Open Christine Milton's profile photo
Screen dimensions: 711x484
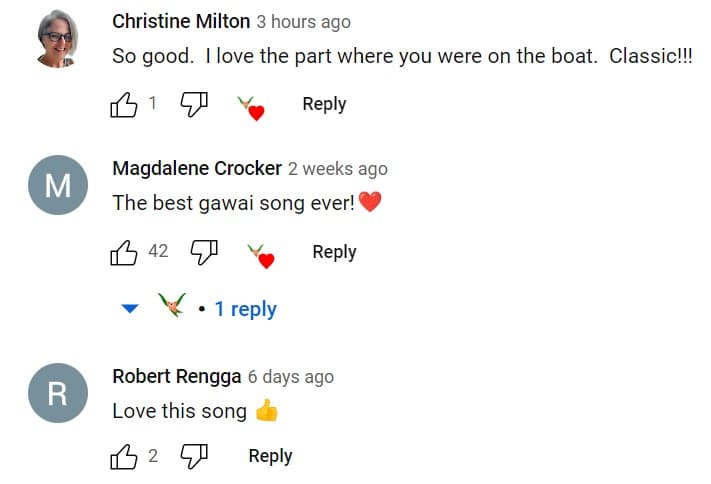pos(58,39)
